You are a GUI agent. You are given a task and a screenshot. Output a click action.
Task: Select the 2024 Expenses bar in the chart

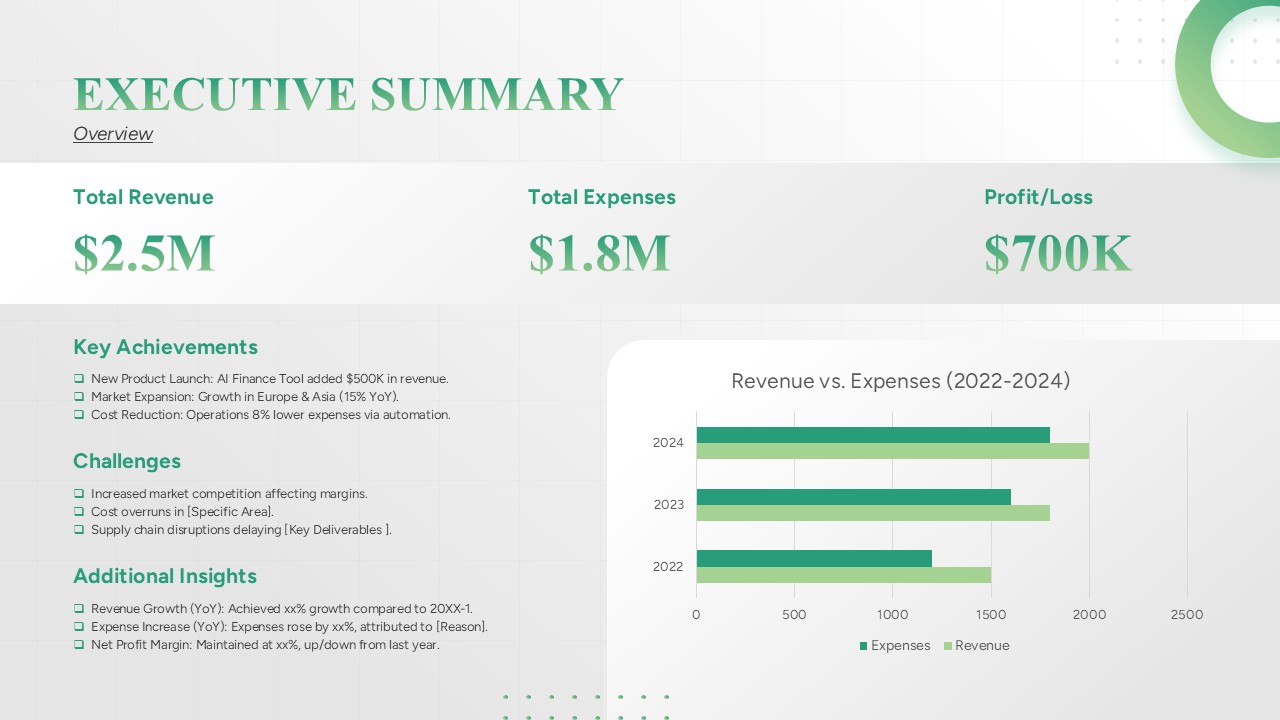(873, 435)
